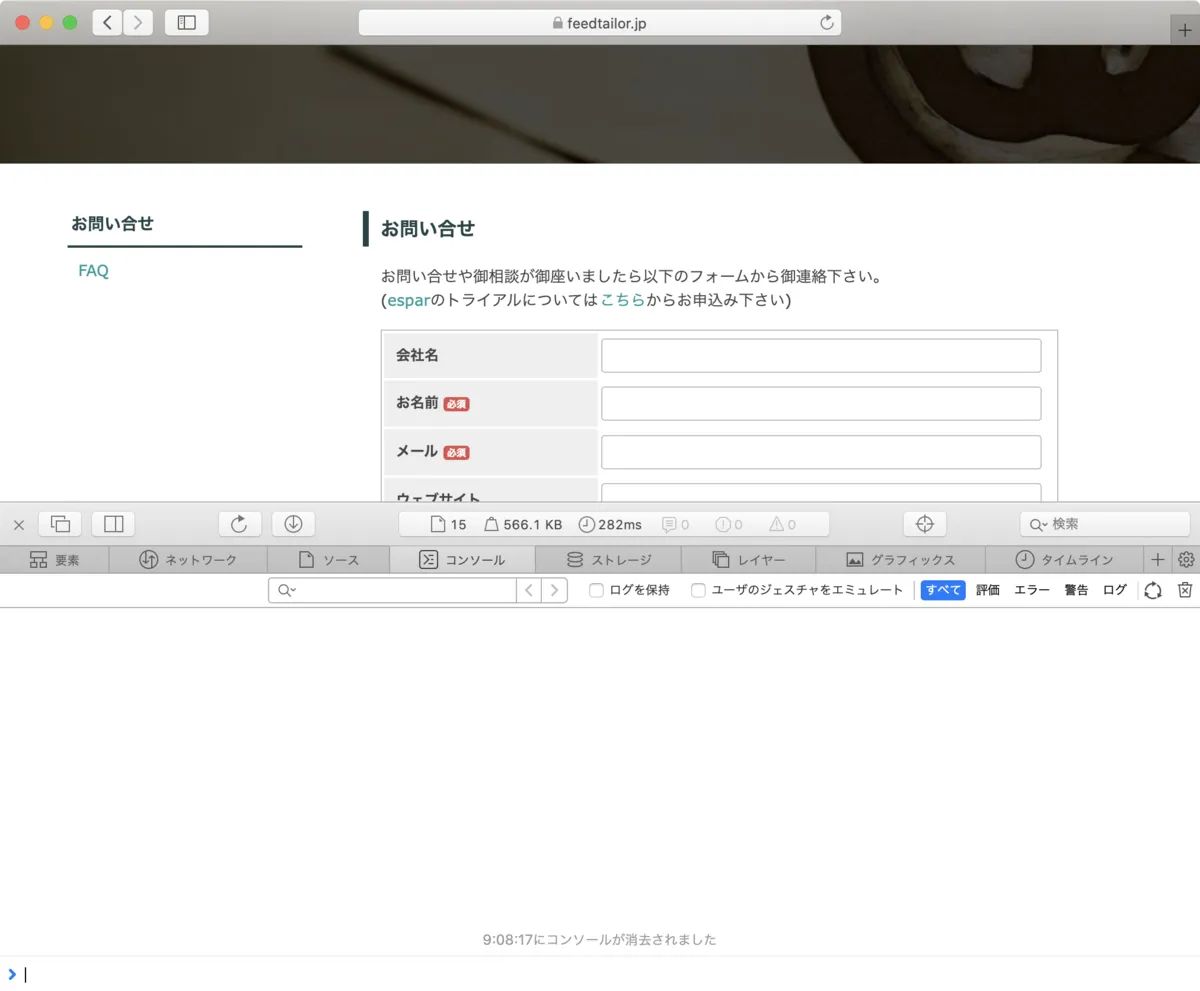Open the espar link in the page text

pos(408,300)
